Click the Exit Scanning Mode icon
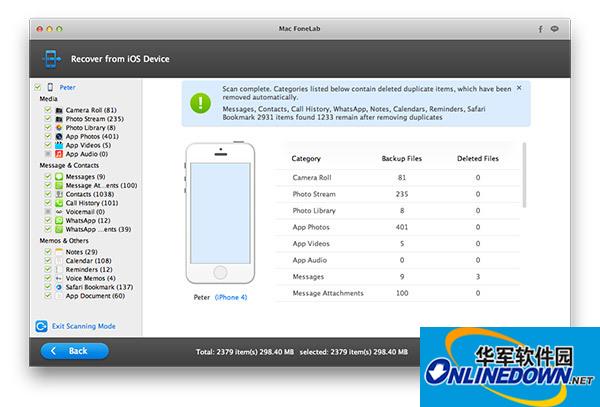This screenshot has width=600, height=407. coord(41,326)
